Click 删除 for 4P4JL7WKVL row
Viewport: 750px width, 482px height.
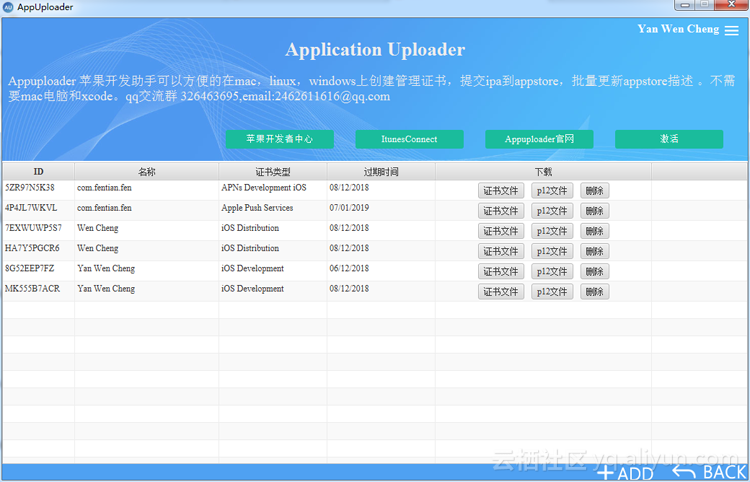(595, 211)
